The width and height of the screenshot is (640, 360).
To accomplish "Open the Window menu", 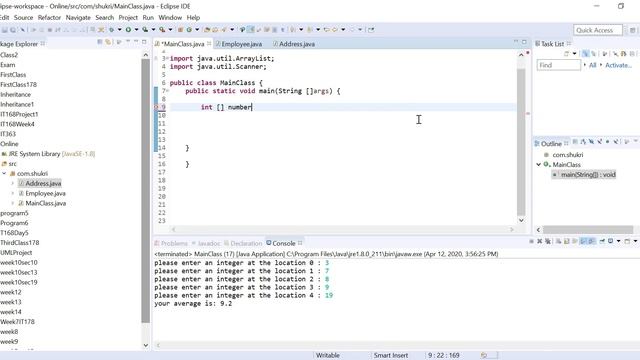I will [170, 18].
